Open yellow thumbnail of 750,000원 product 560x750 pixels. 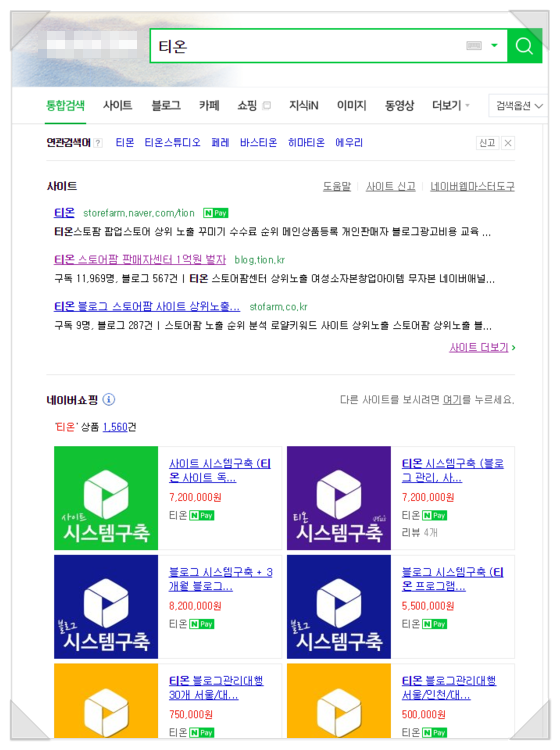(x=106, y=701)
